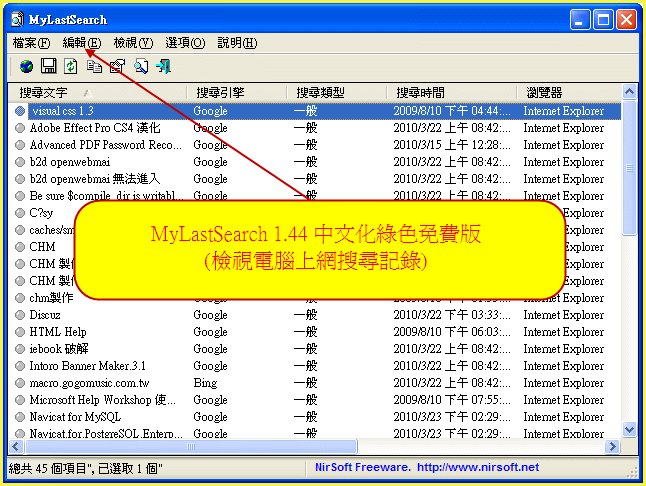Click the Save floppy disk toolbar icon
Viewport: 646px width, 486px height.
click(49, 67)
